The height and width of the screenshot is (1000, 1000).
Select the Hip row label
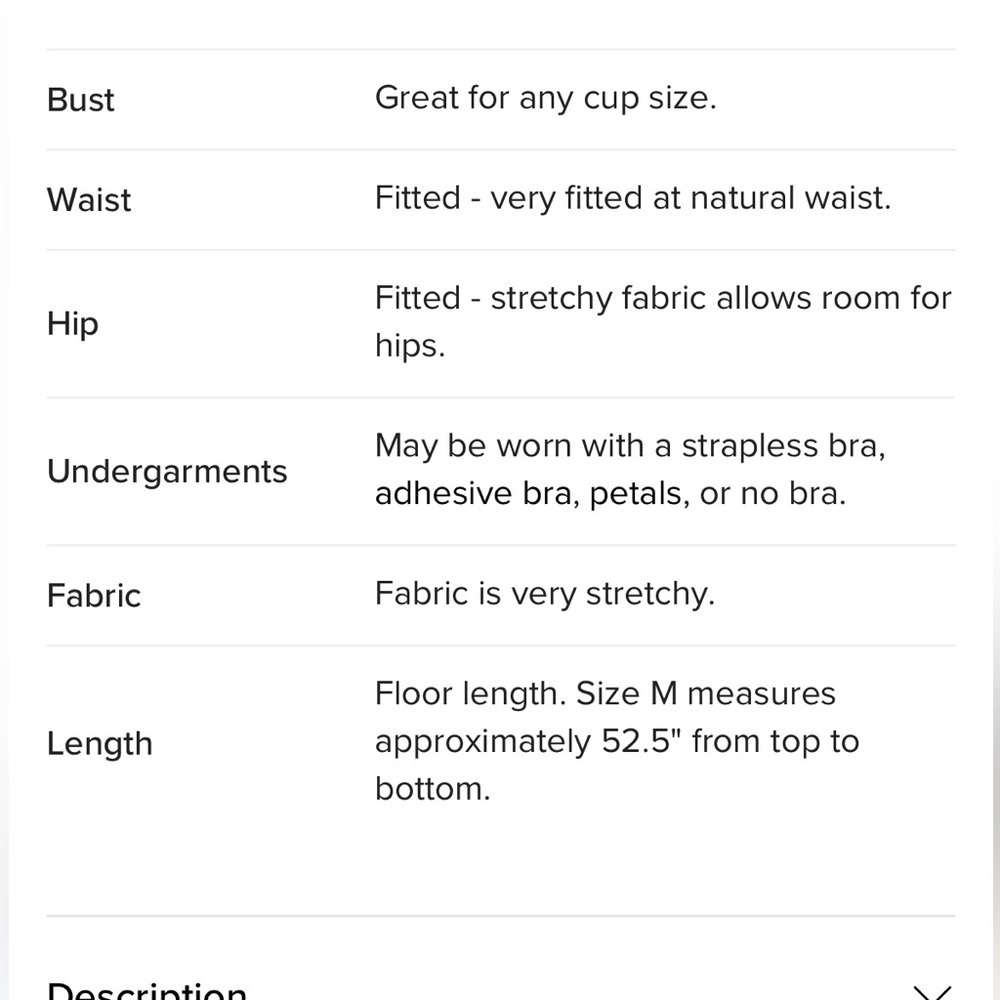click(73, 324)
